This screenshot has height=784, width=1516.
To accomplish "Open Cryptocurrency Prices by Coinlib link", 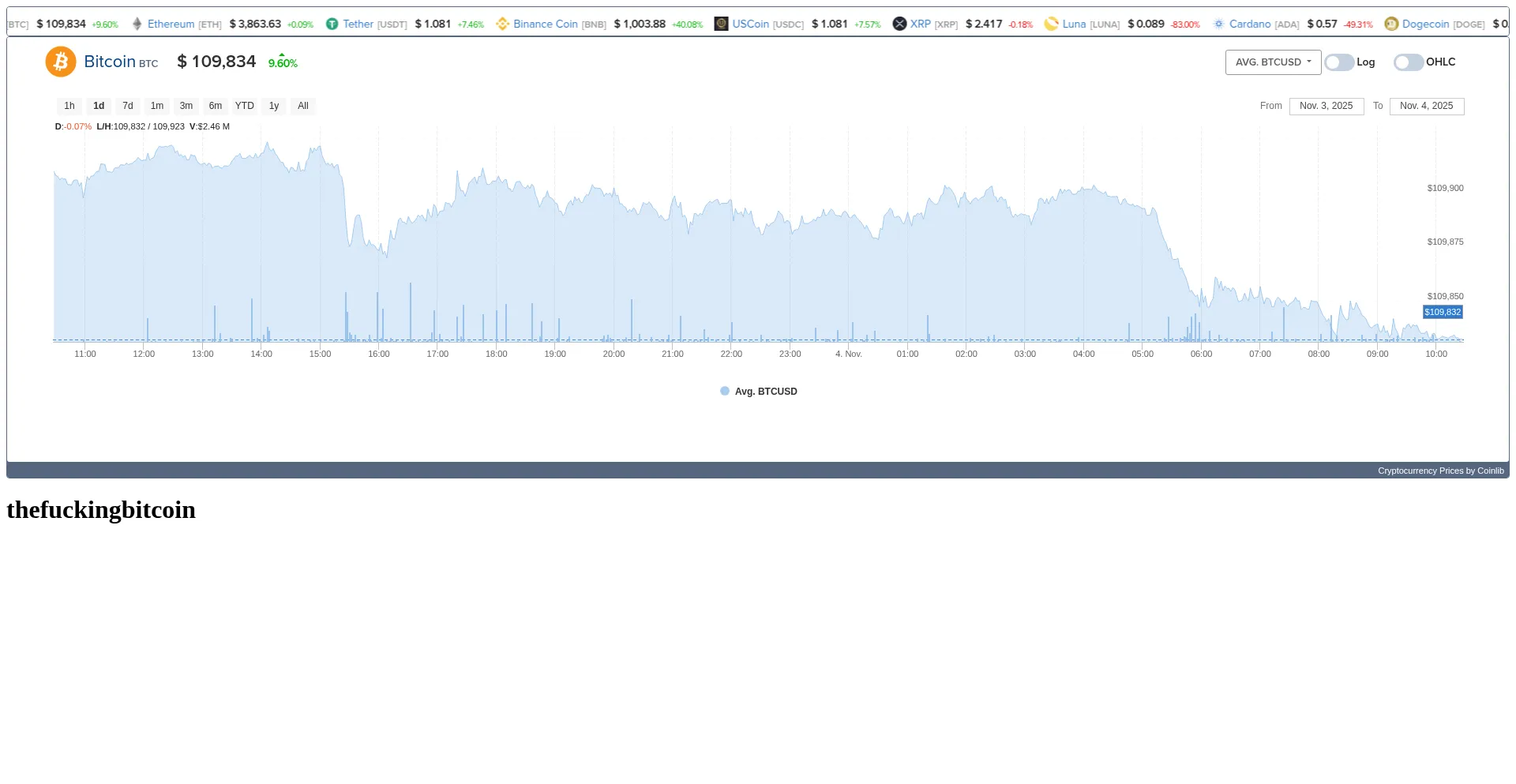I will click(1440, 471).
